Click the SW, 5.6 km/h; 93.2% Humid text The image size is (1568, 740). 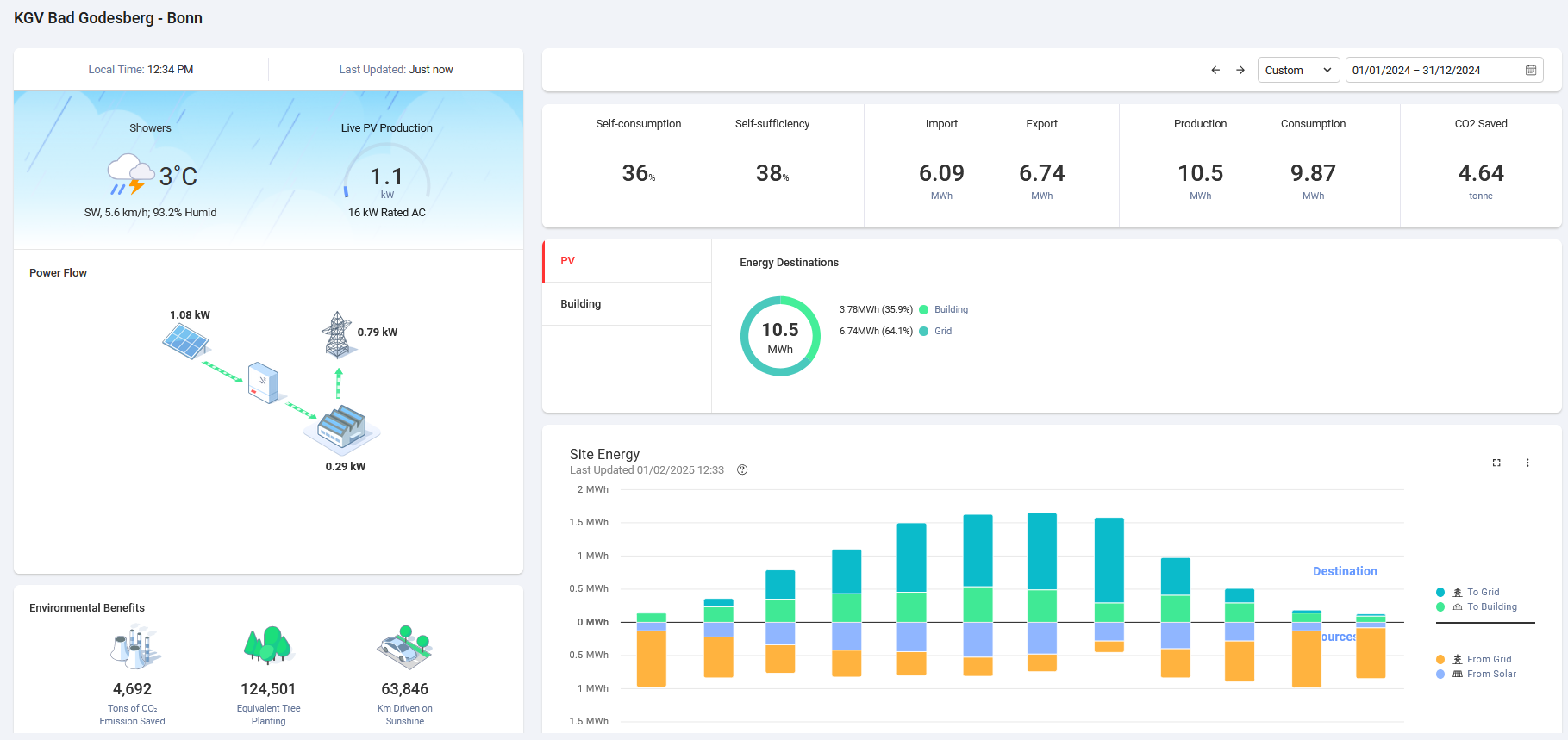point(150,213)
